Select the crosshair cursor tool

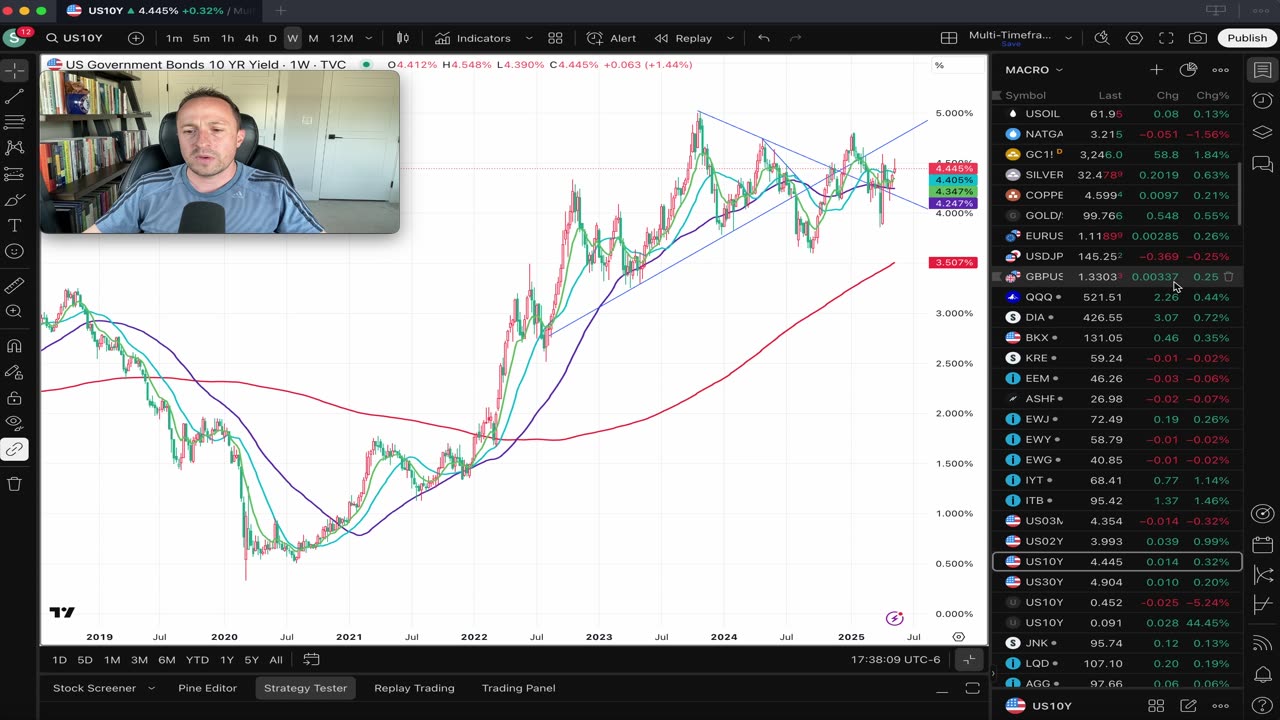(14, 70)
